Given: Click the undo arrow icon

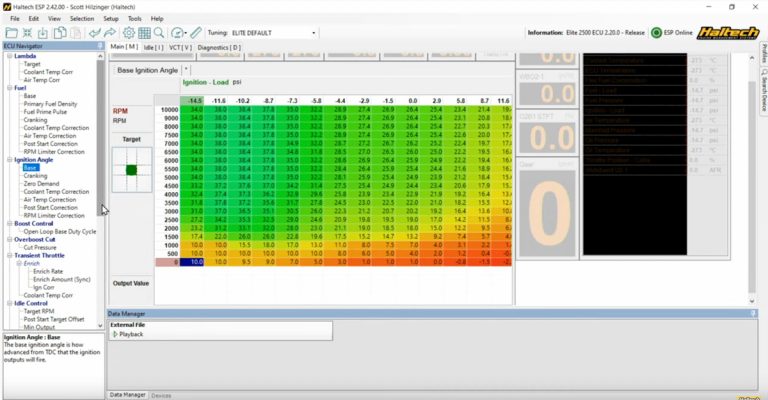Looking at the screenshot, I should [x=95, y=33].
